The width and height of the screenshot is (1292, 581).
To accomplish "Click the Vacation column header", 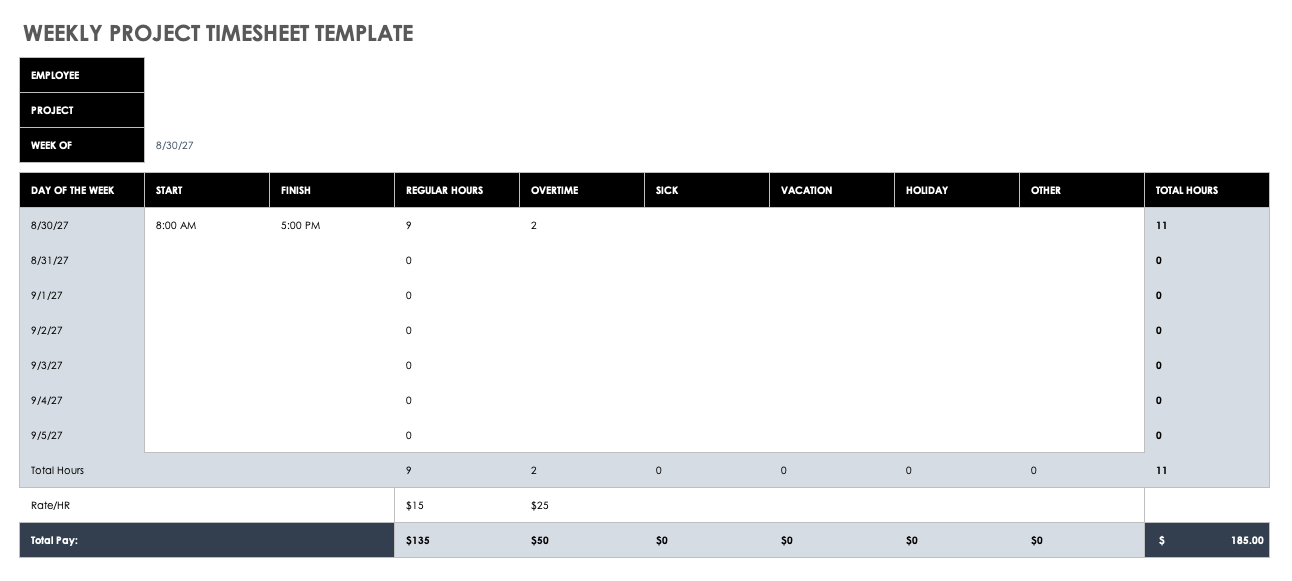I will (x=806, y=190).
